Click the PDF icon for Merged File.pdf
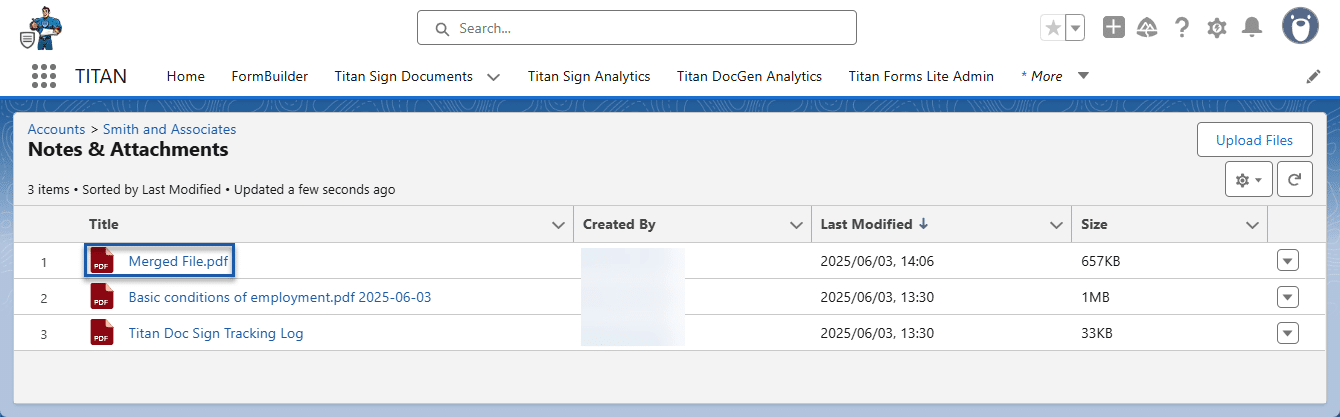 101,261
